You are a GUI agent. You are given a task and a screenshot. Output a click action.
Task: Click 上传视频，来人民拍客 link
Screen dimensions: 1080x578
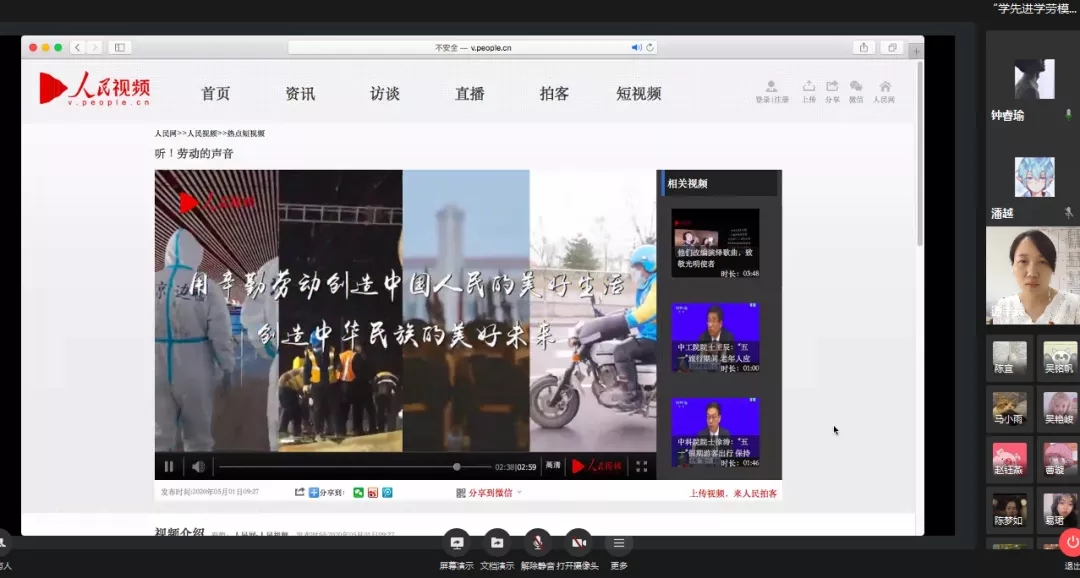pos(733,493)
